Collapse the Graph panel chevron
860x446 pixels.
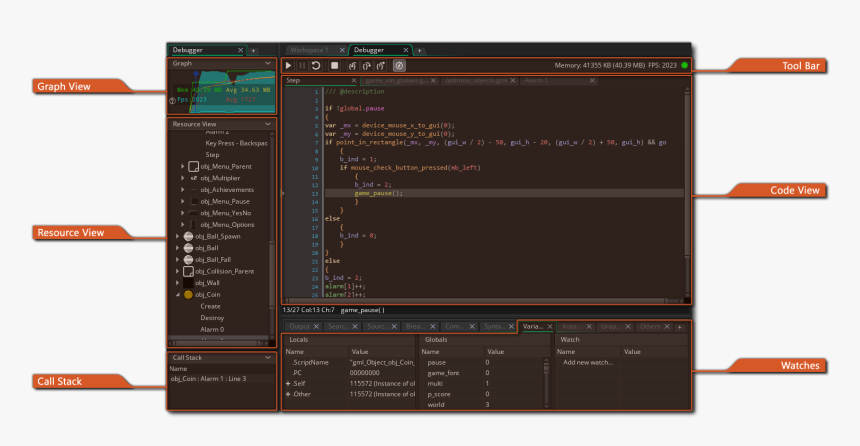click(x=268, y=63)
